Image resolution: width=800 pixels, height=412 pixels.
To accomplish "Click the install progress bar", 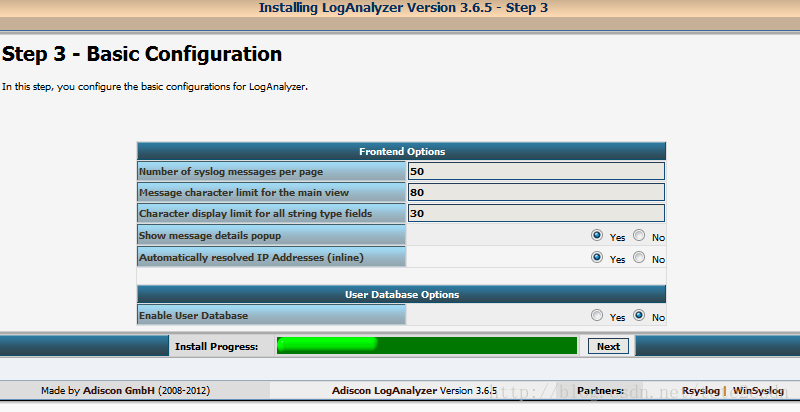I will coord(427,345).
